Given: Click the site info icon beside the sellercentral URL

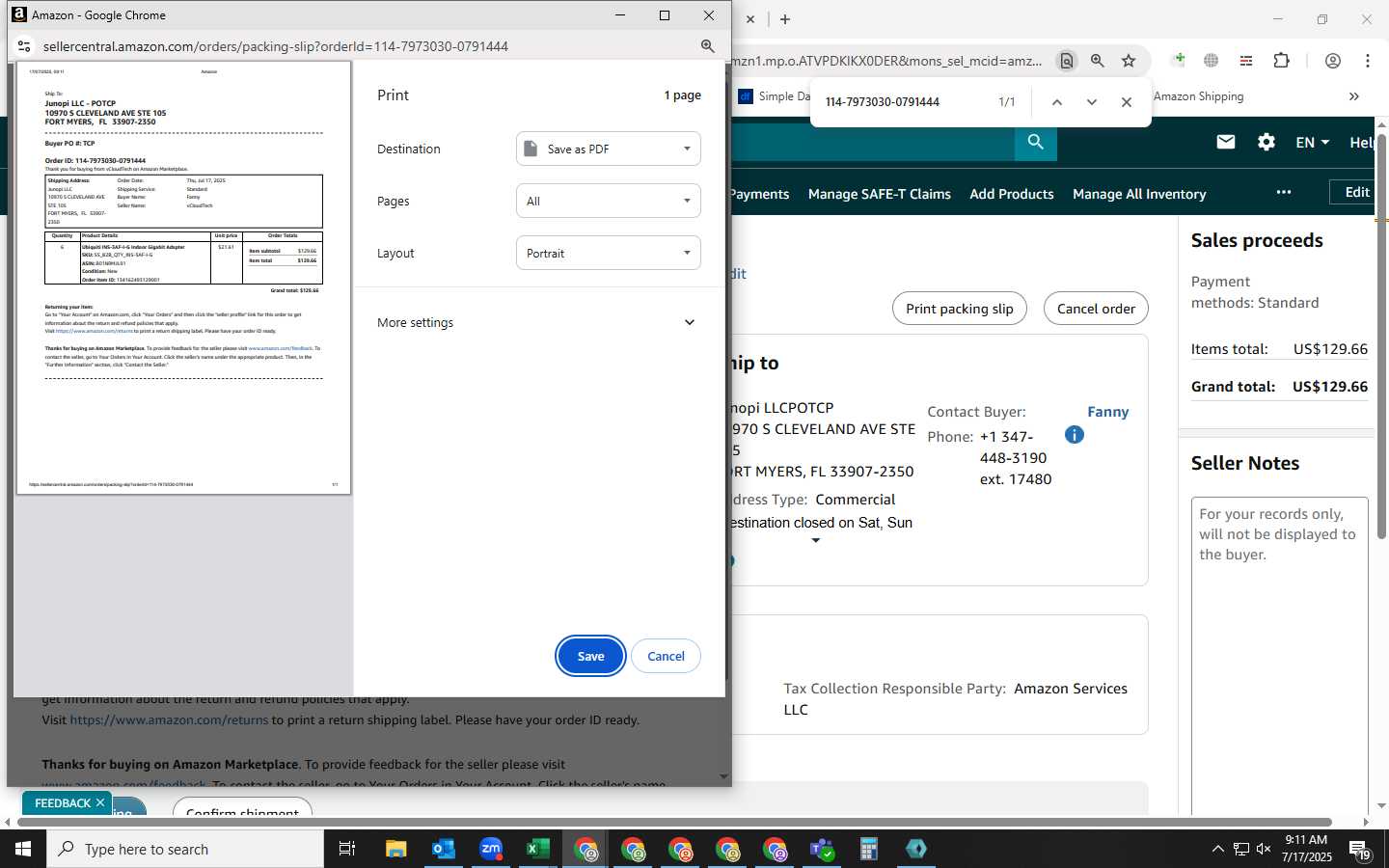Looking at the screenshot, I should click(24, 46).
